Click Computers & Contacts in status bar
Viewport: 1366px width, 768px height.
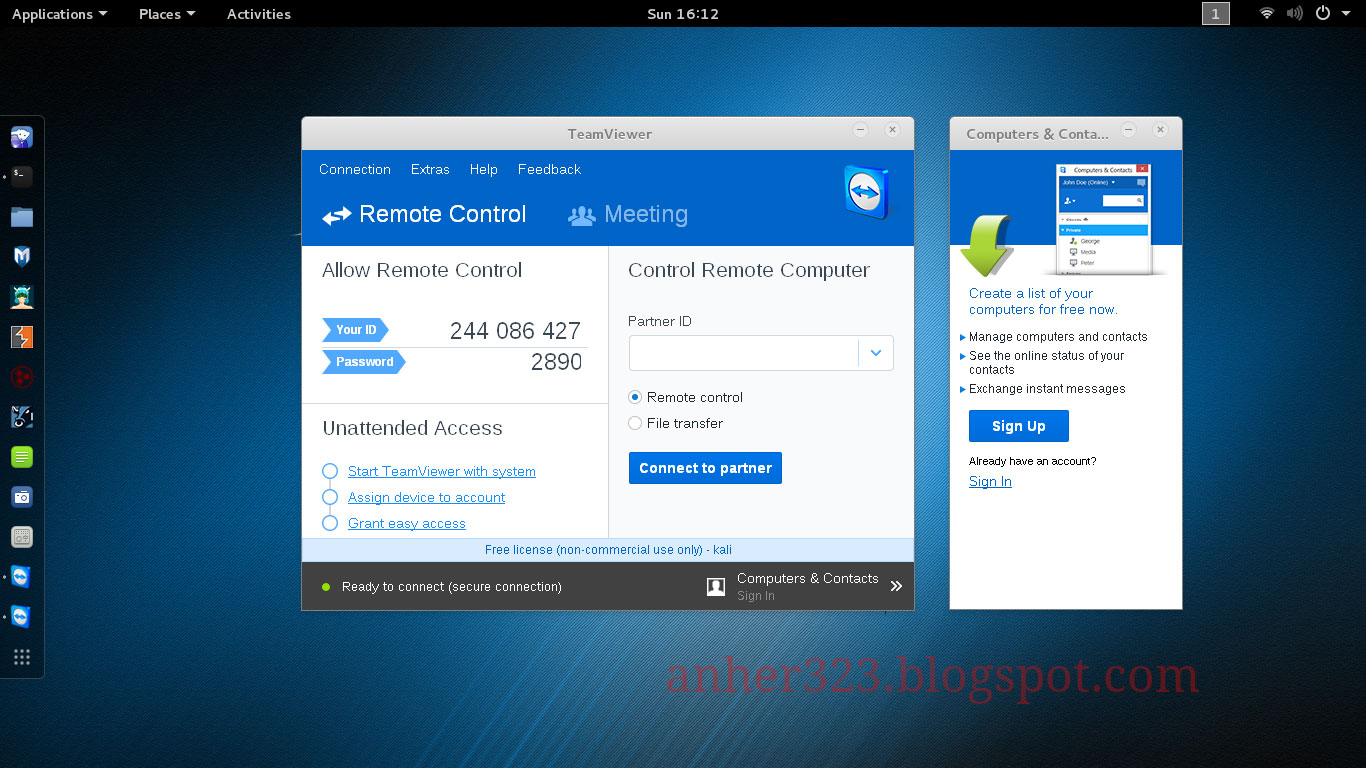point(808,578)
